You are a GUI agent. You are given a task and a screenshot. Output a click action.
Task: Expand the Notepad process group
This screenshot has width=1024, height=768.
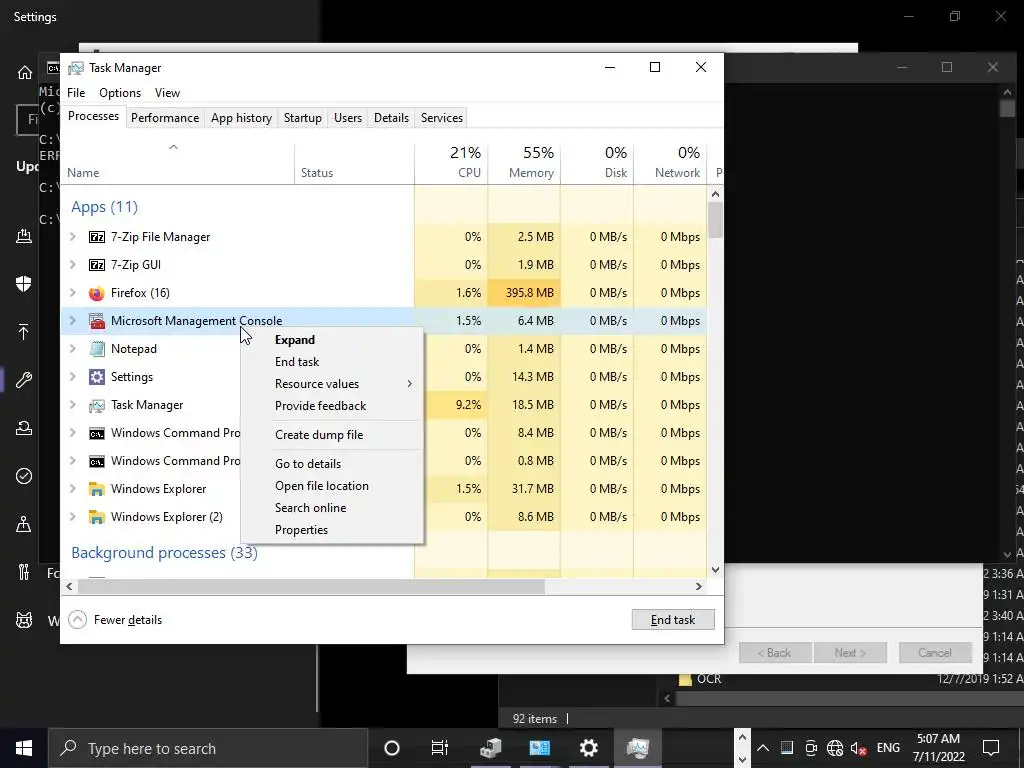73,349
